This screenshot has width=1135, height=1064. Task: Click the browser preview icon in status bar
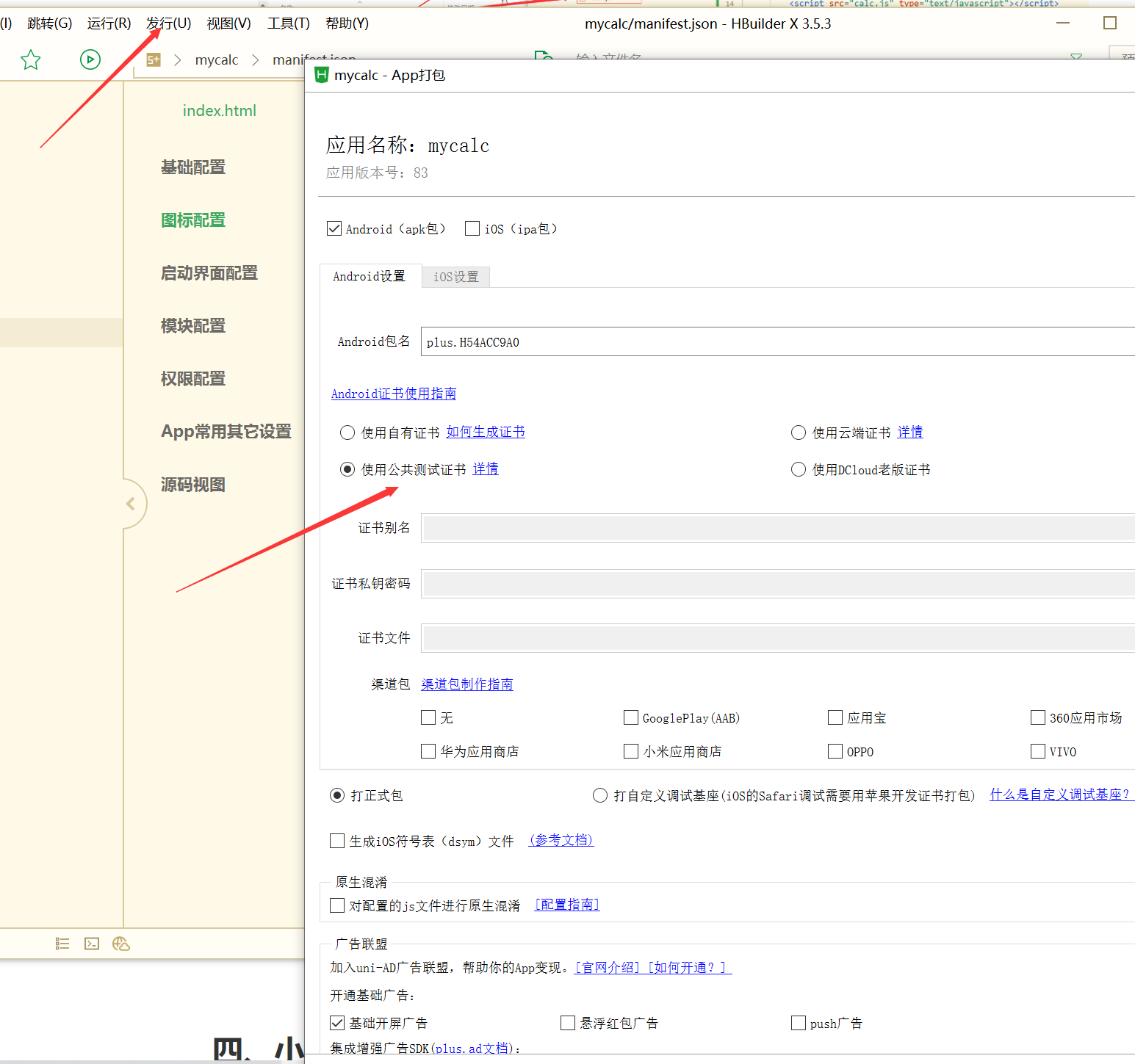121,944
